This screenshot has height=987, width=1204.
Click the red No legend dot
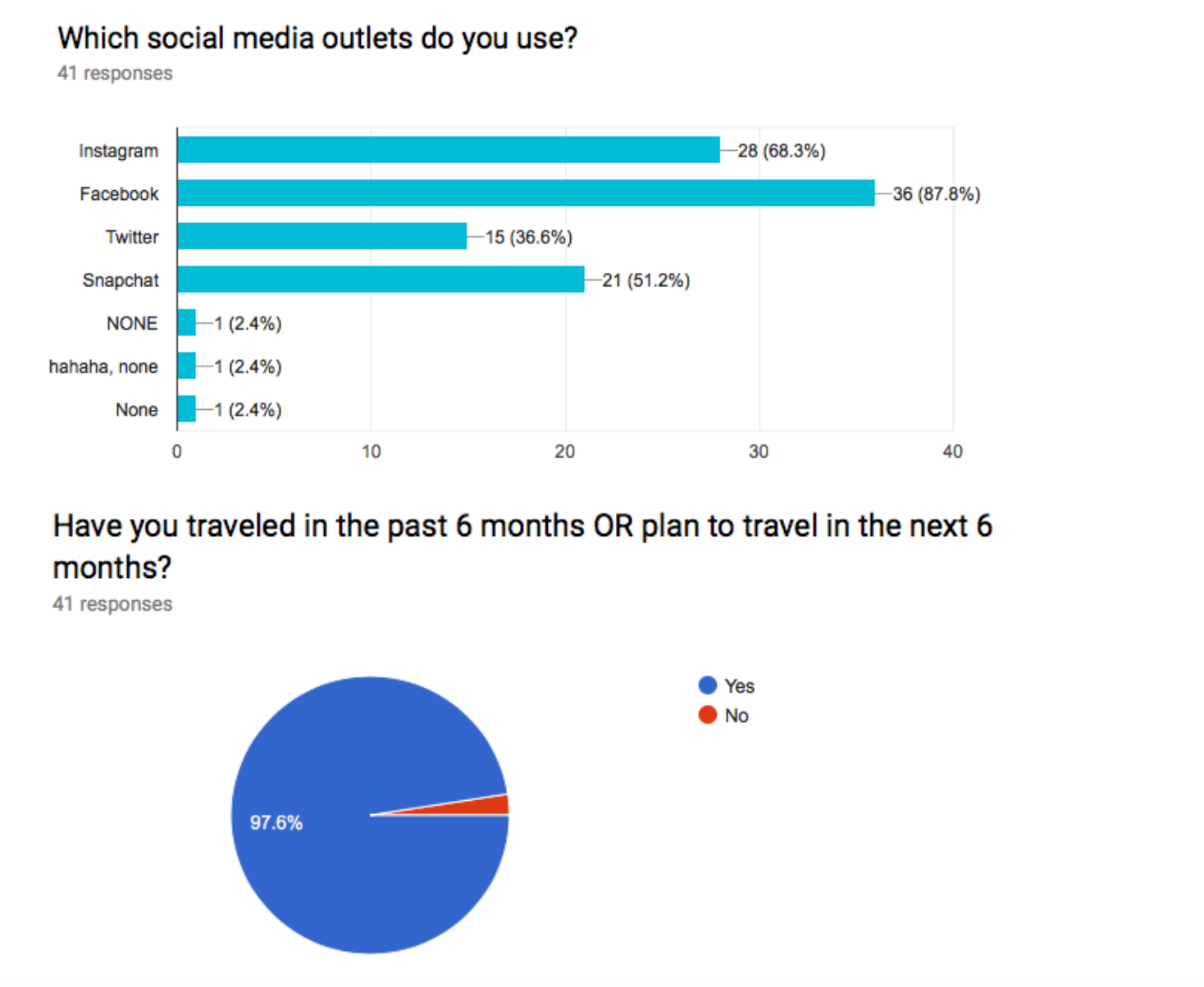[708, 715]
